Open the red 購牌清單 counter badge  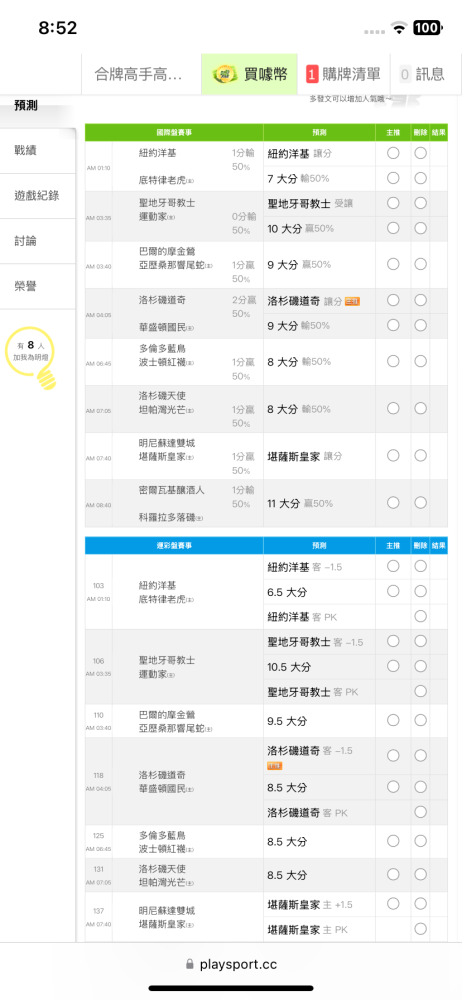(x=312, y=74)
